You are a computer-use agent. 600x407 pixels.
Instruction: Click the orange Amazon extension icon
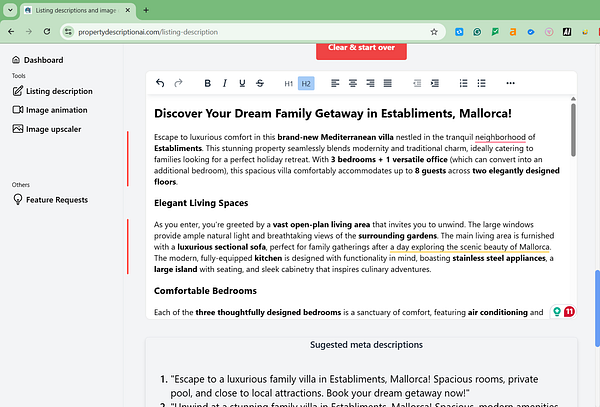tap(513, 32)
